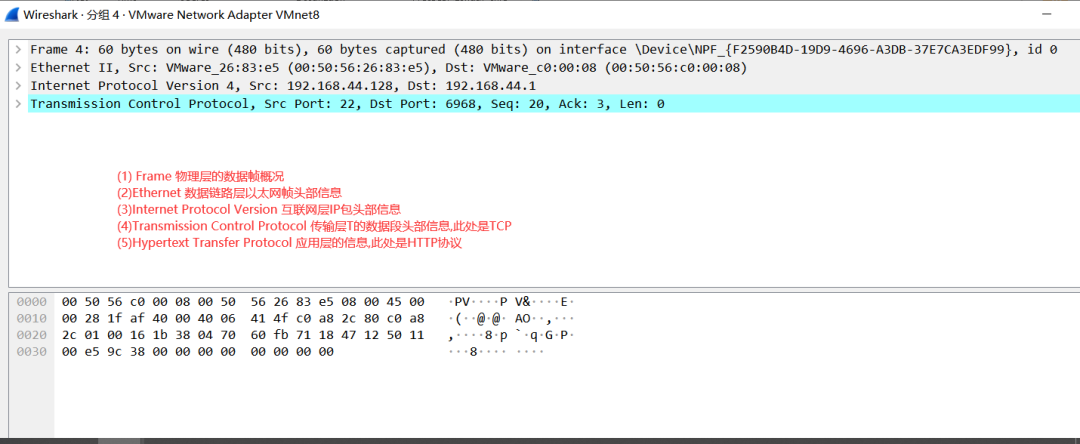The height and width of the screenshot is (444, 1080).
Task: Click the Wireshark shark fin title icon
Action: [x=12, y=14]
